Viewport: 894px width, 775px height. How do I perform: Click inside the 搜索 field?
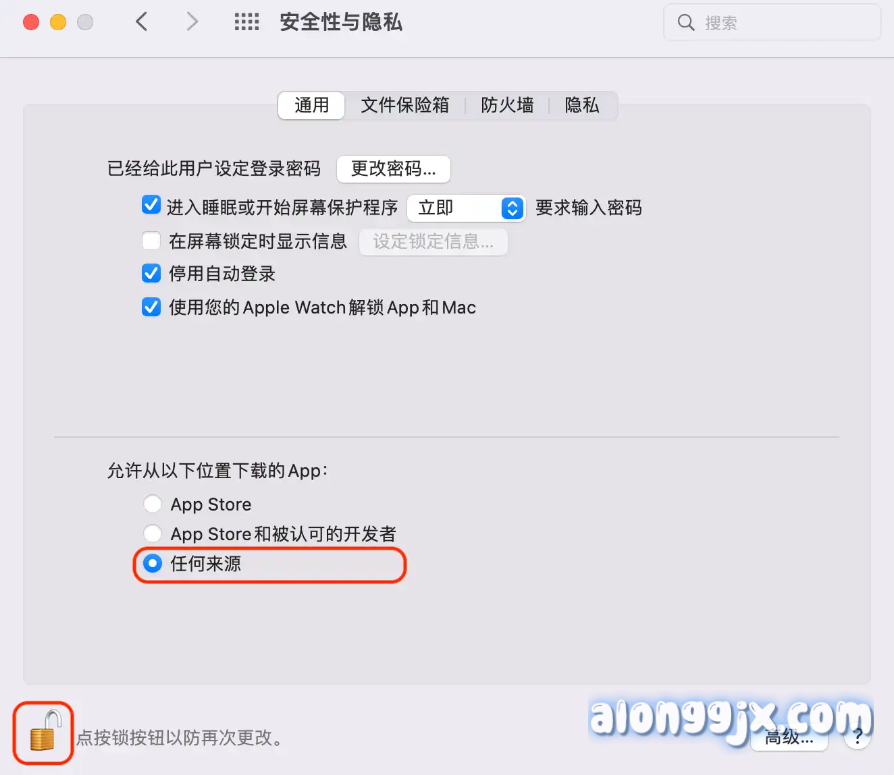[773, 23]
